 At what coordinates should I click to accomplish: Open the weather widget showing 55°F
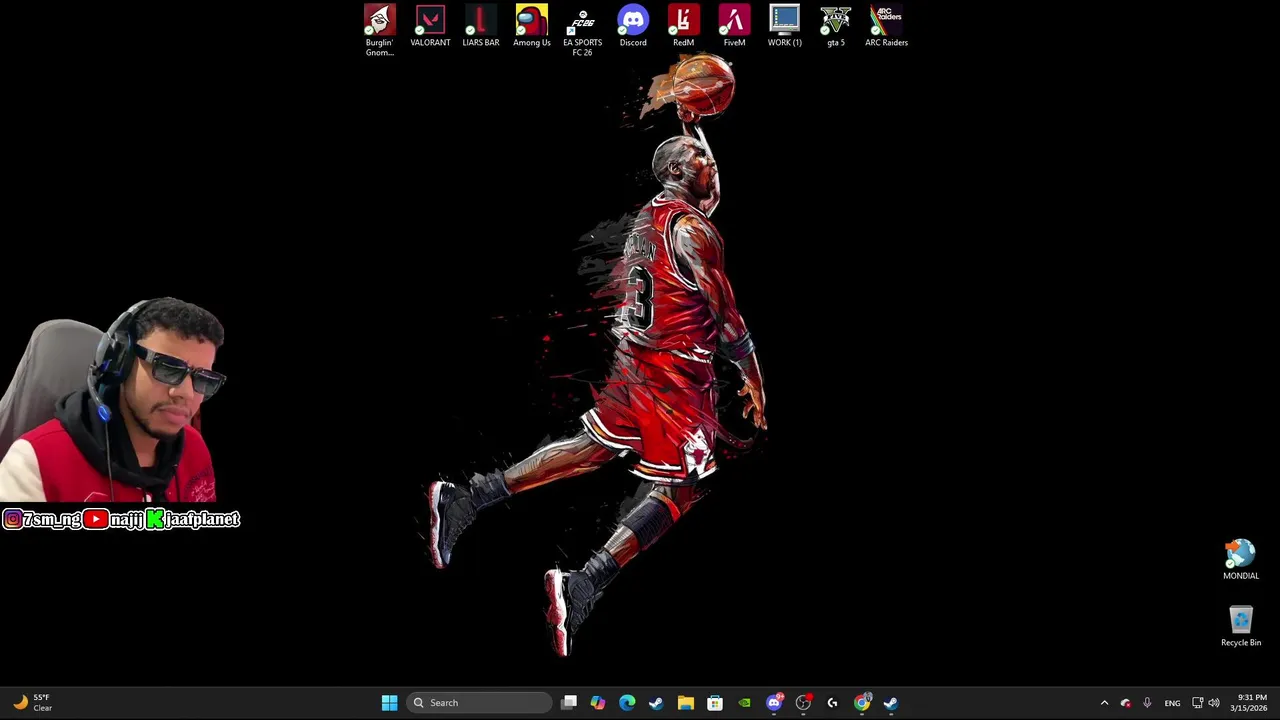pyautogui.click(x=32, y=703)
